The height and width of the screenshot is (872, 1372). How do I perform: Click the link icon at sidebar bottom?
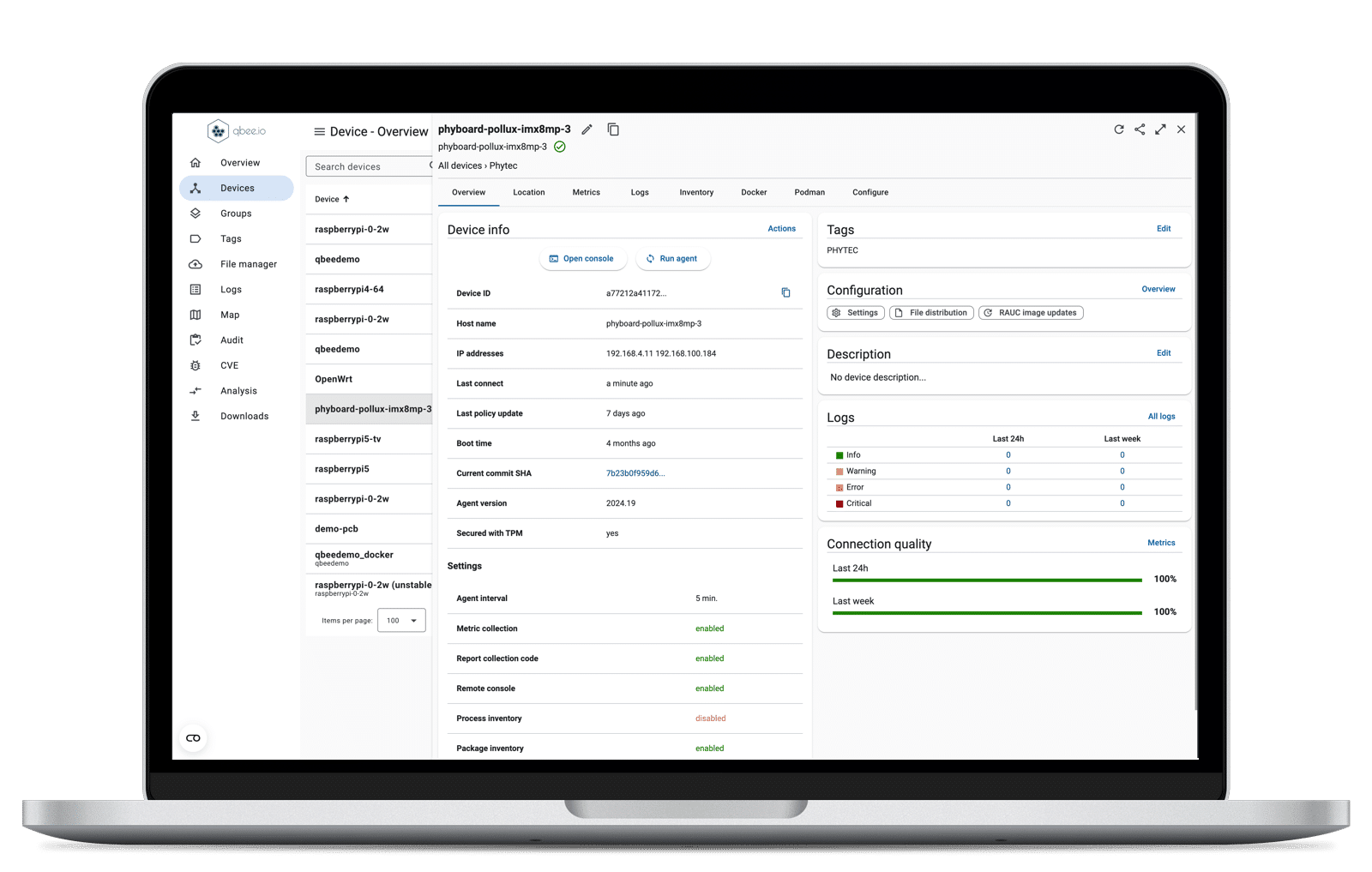coord(194,738)
